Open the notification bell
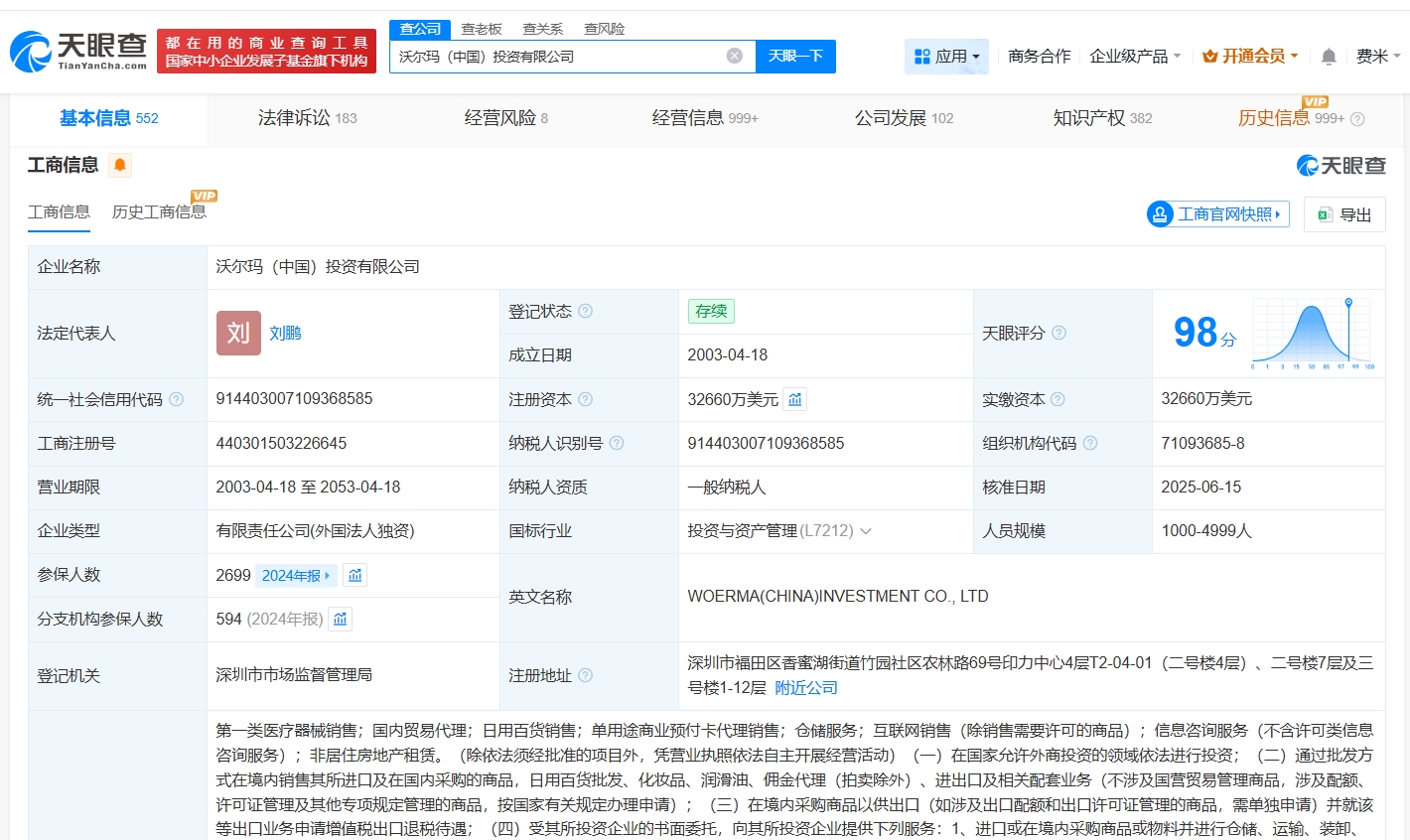The width and height of the screenshot is (1410, 840). [x=1329, y=57]
